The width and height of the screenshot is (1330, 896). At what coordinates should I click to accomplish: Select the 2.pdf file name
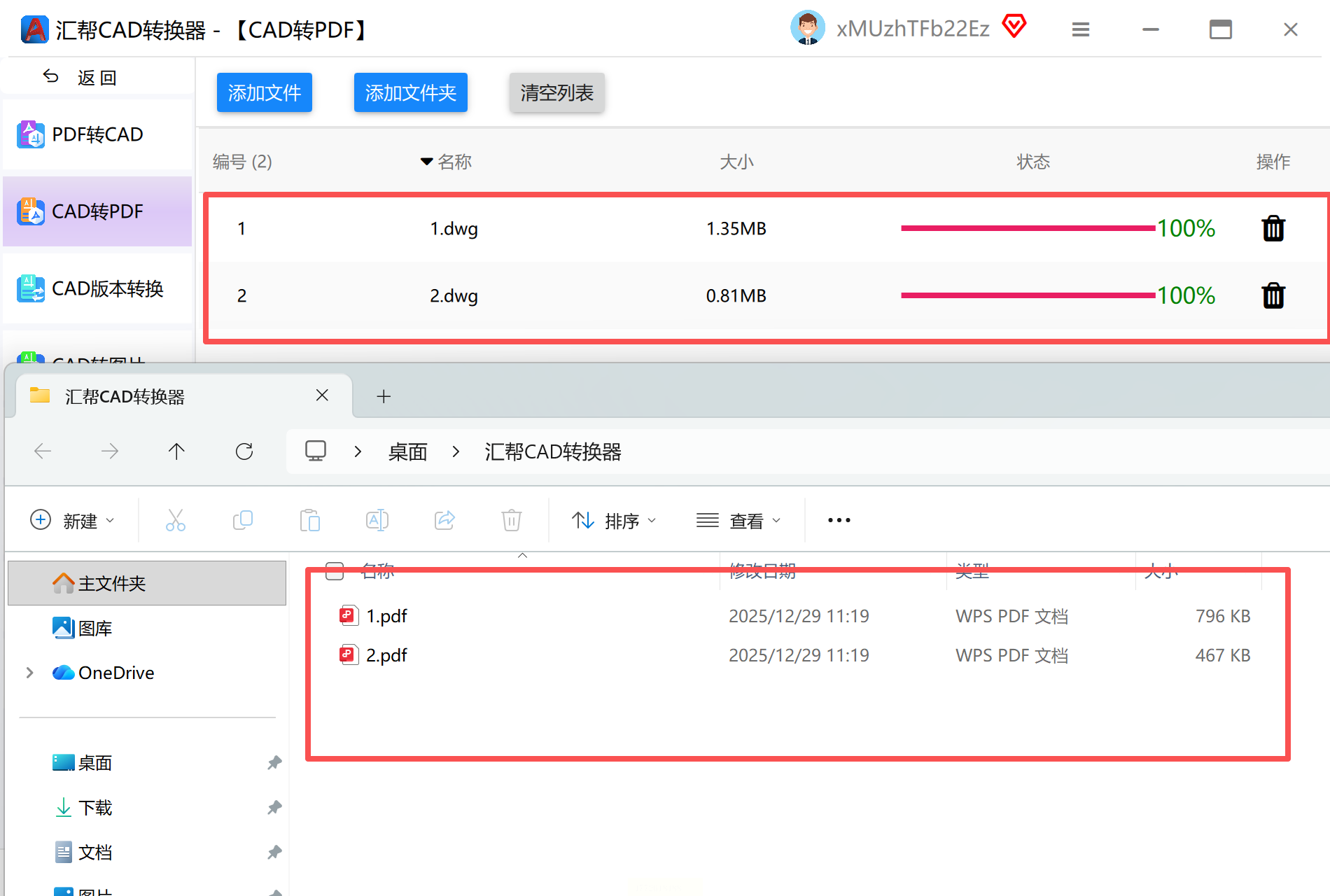coord(386,655)
